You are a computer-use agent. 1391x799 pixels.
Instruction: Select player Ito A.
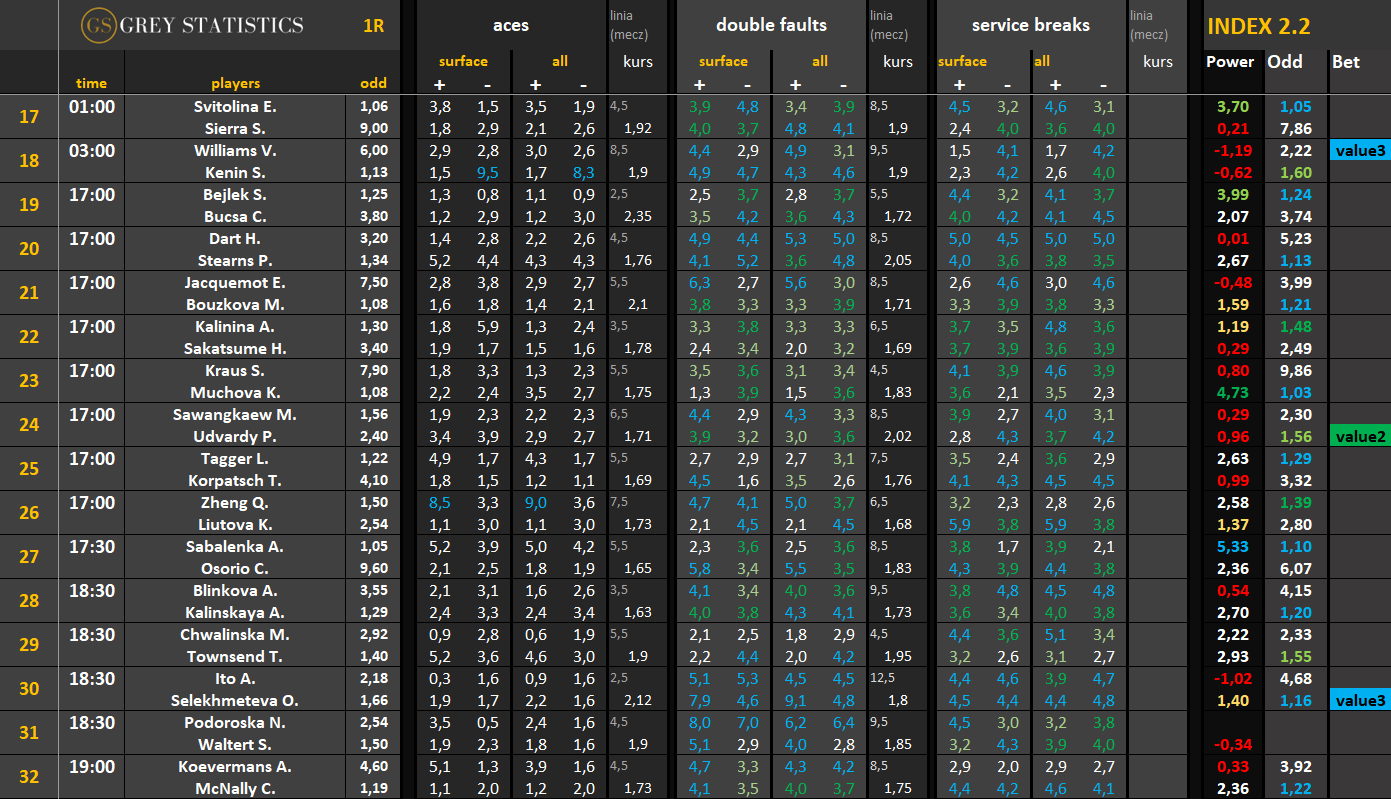[235, 678]
